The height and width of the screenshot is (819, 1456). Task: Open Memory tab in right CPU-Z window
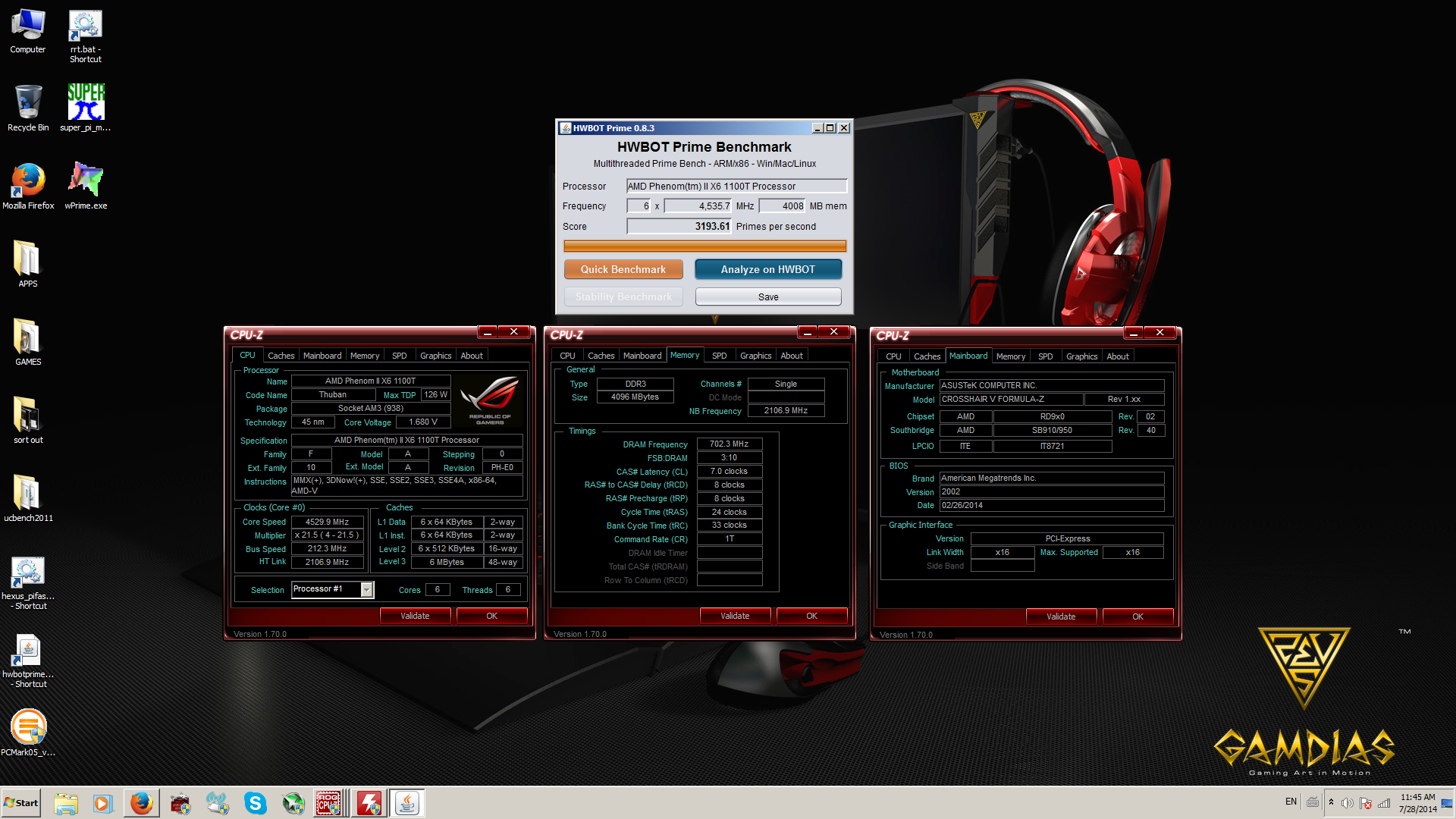(1011, 356)
